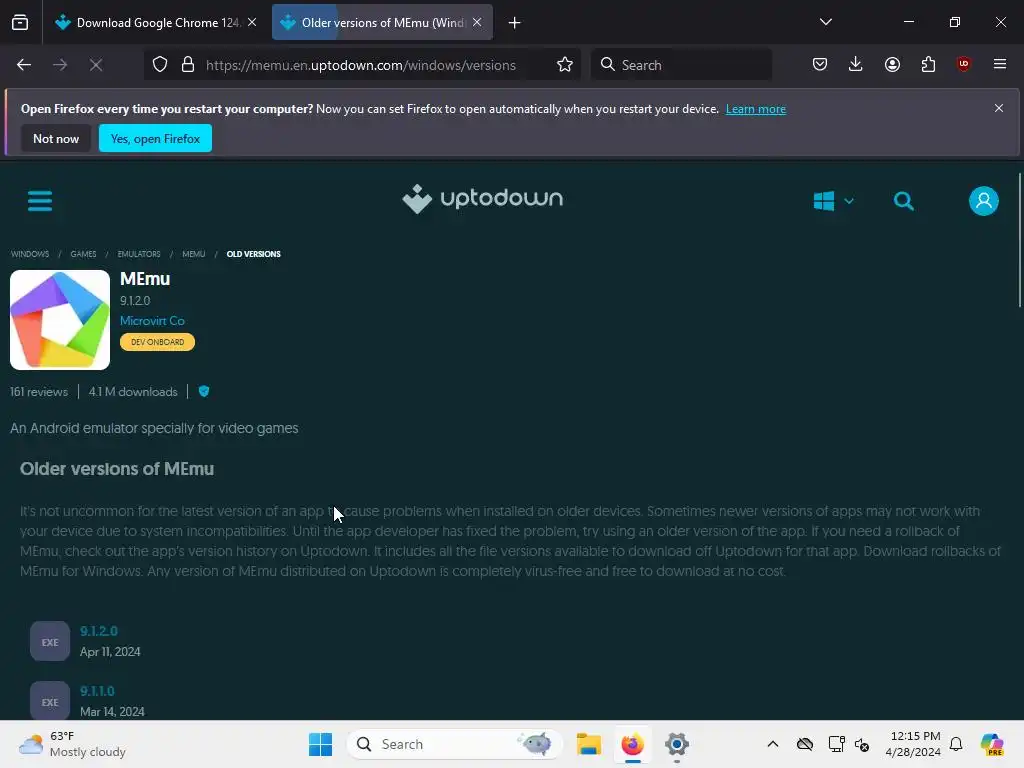
Task: Open the Windows Start menu
Action: tap(320, 744)
